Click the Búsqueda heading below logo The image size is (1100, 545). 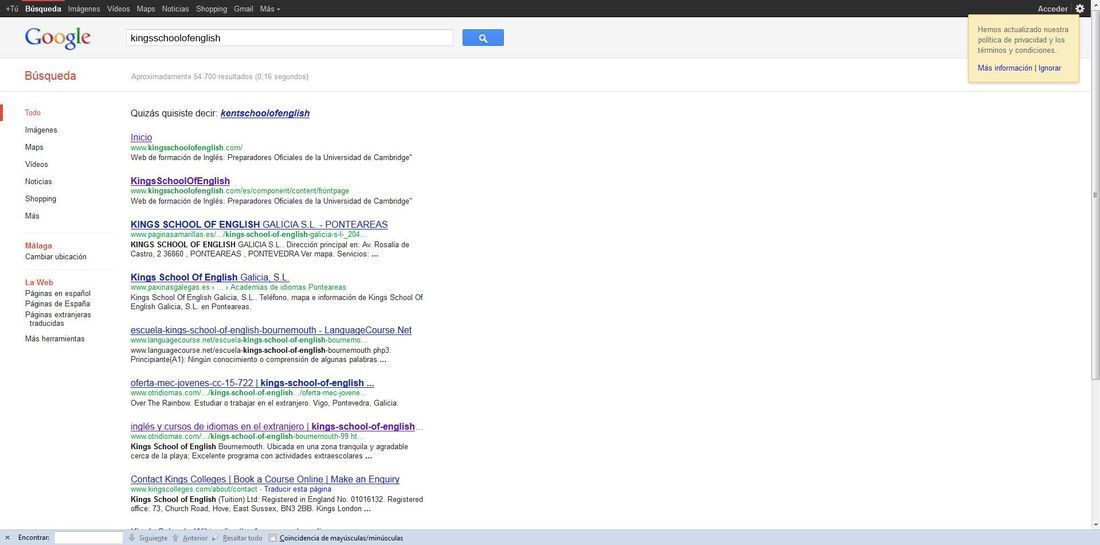click(51, 76)
